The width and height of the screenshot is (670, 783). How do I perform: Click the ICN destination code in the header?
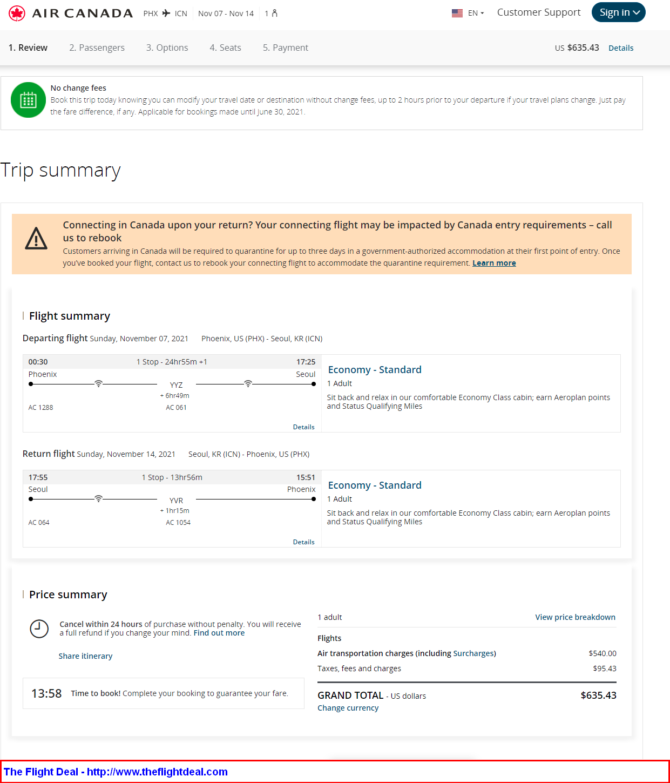[181, 13]
